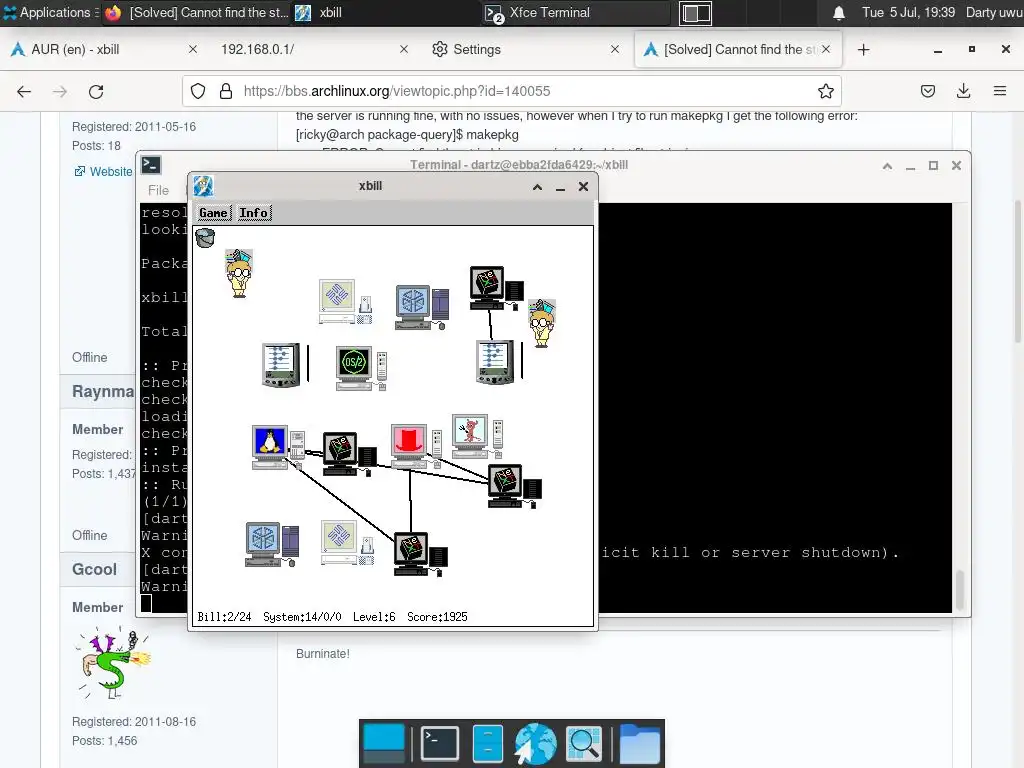Click the panel clock Tue 5 Jul, 19:39
Screen dimensions: 1024x768
908,12
